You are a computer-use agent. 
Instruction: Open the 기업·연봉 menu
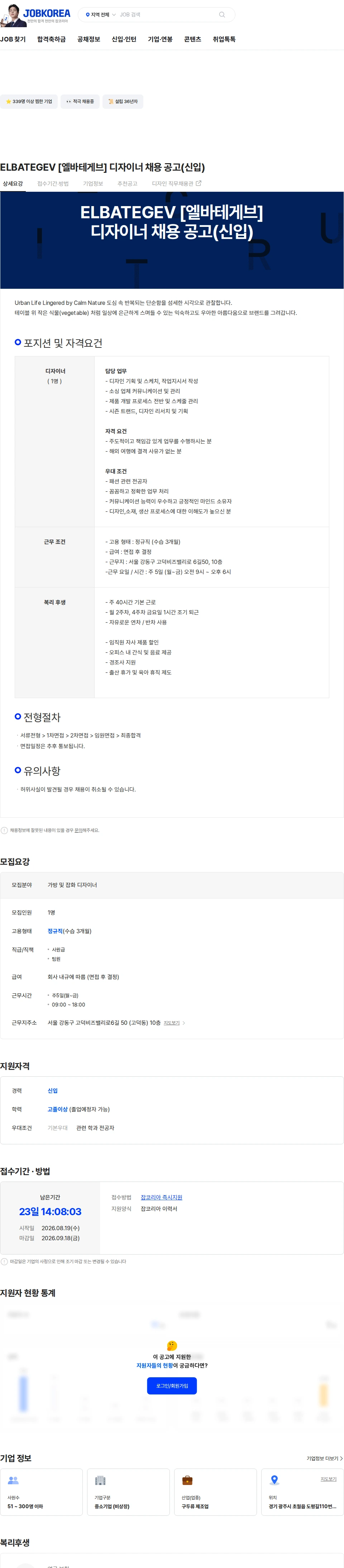point(160,39)
